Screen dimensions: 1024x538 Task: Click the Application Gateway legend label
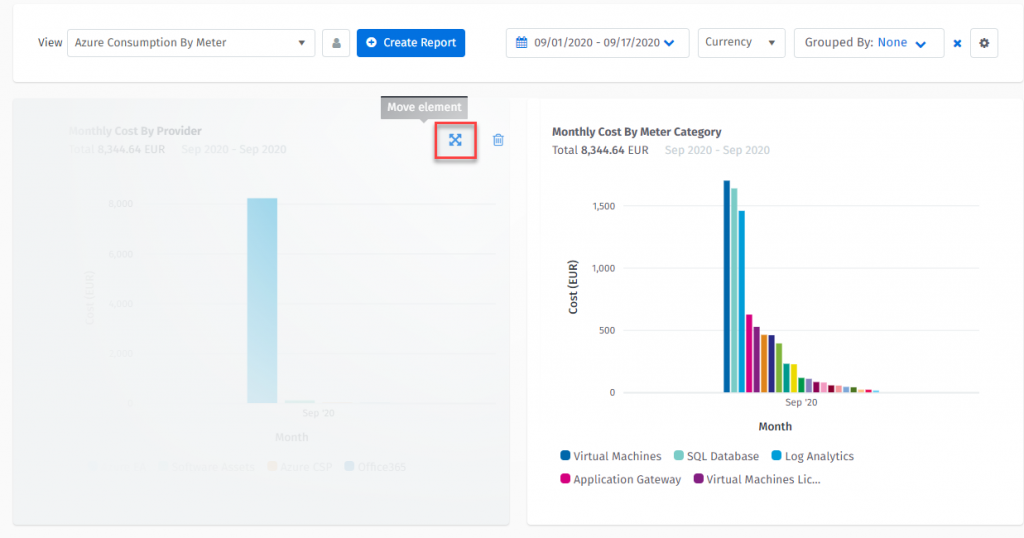(x=627, y=479)
